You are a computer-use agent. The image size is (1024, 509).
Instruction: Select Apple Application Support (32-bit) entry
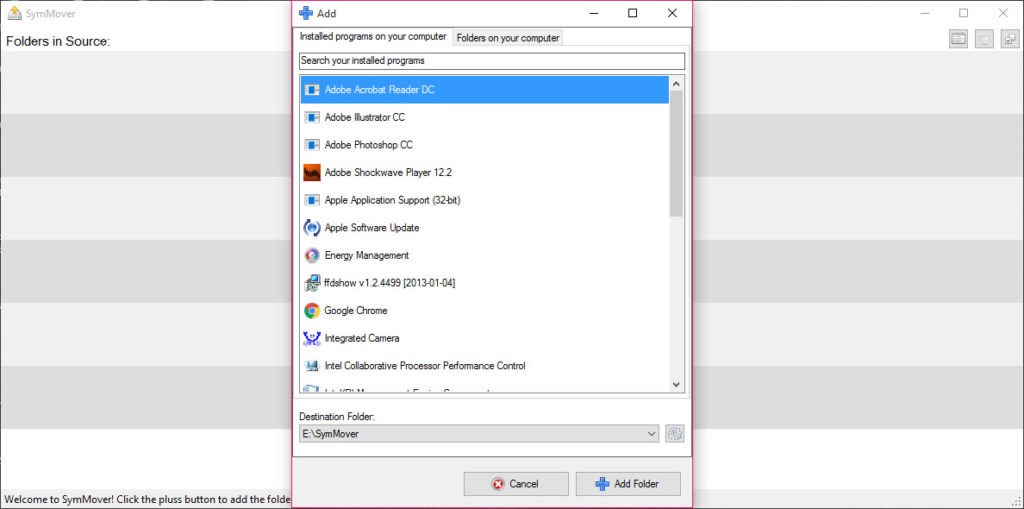click(x=485, y=200)
